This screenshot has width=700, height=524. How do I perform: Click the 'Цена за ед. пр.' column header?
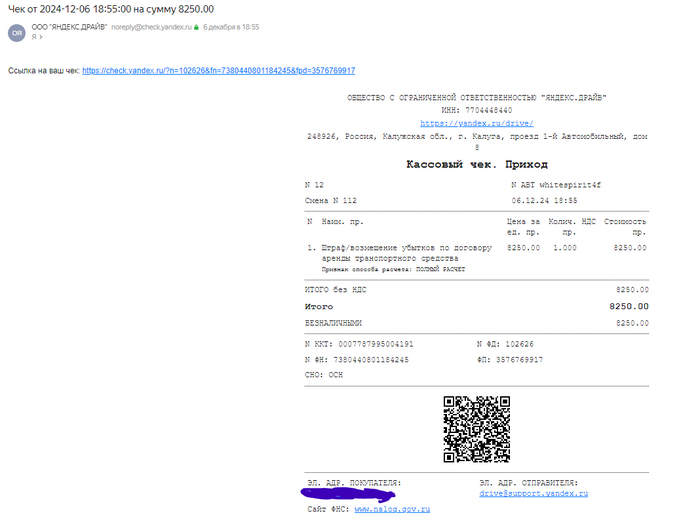click(523, 227)
